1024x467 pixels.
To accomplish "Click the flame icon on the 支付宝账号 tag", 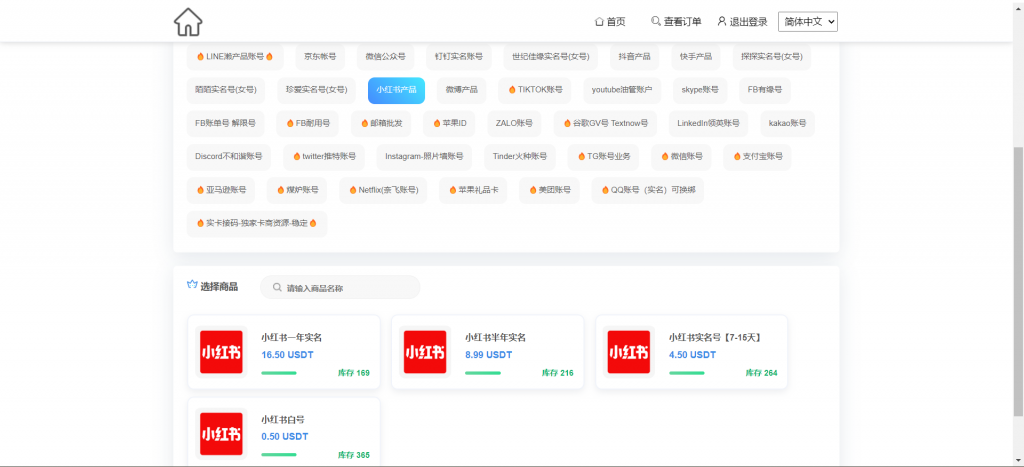I will pos(737,157).
